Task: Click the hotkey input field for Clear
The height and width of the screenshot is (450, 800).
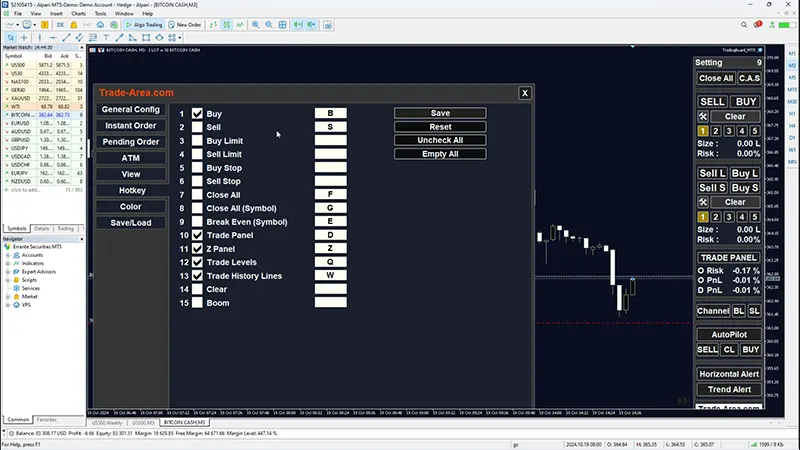Action: pyautogui.click(x=330, y=289)
